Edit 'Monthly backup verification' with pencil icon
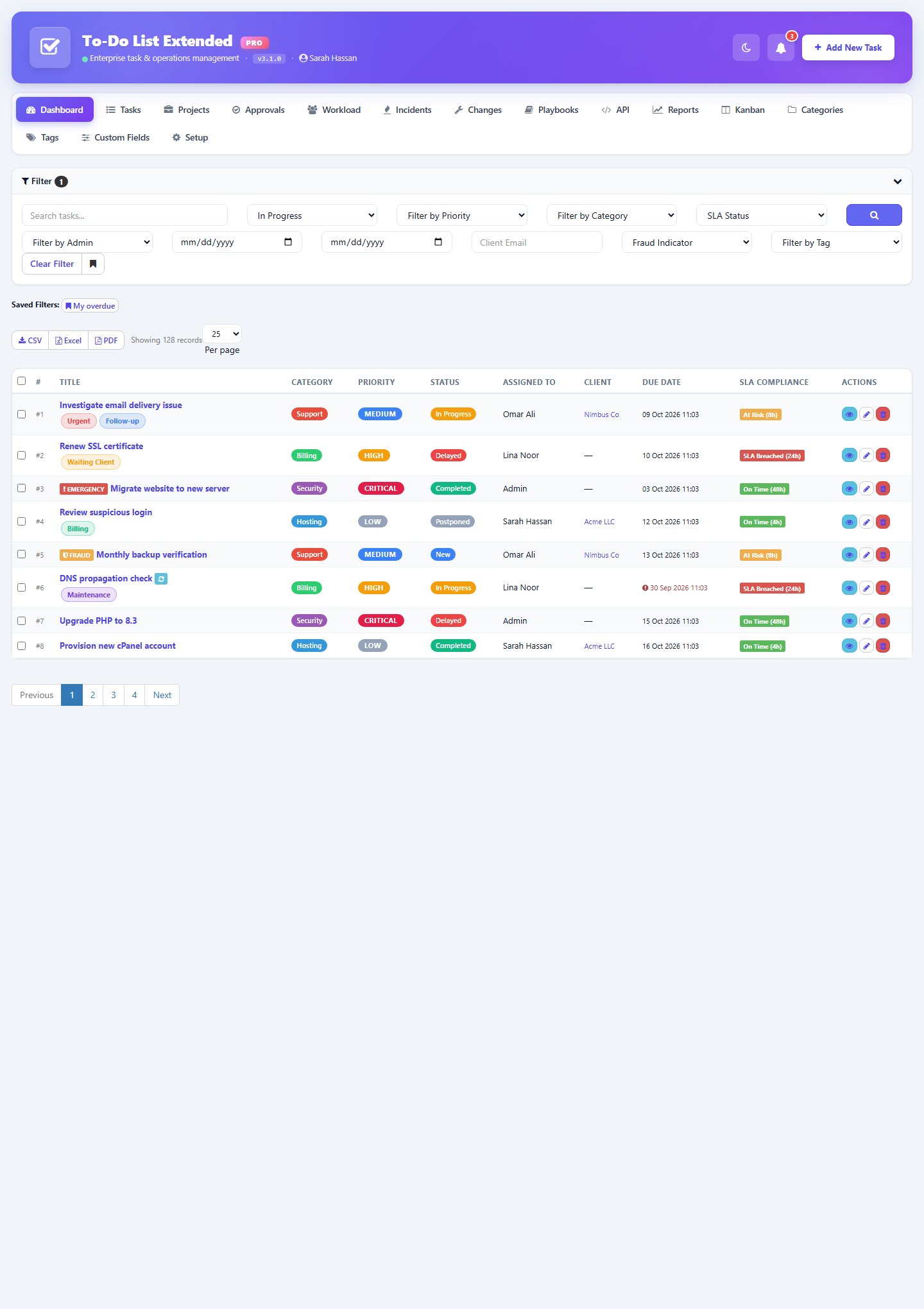This screenshot has width=924, height=1309. pos(866,555)
